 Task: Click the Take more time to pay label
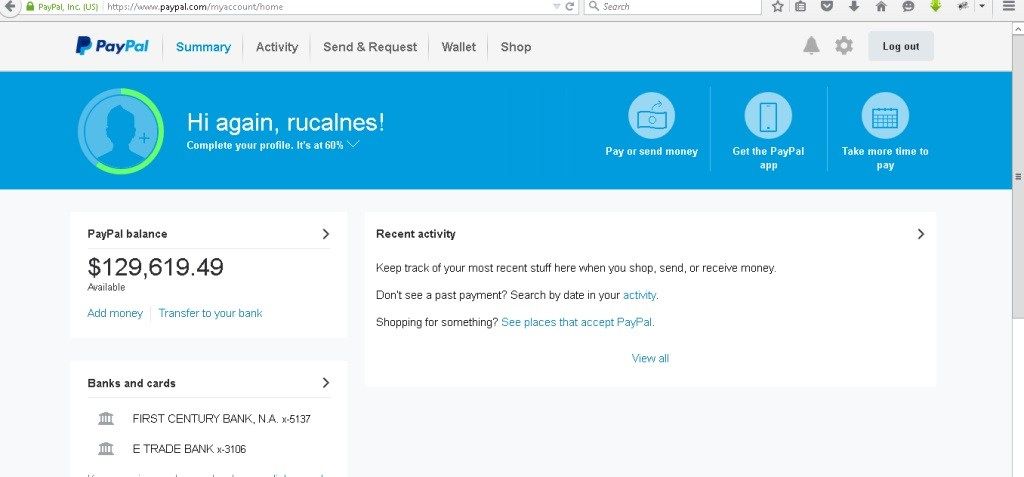[x=885, y=158]
